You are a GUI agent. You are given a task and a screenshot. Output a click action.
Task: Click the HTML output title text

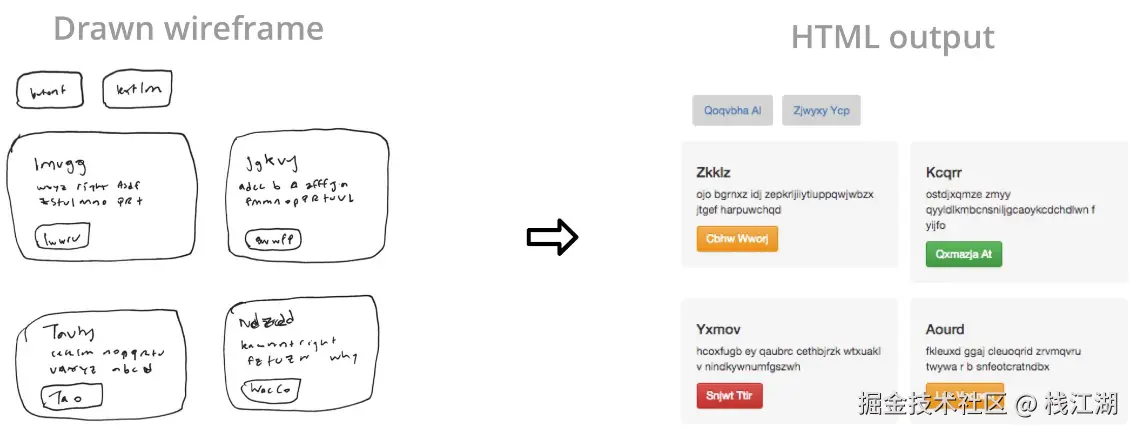pyautogui.click(x=892, y=38)
